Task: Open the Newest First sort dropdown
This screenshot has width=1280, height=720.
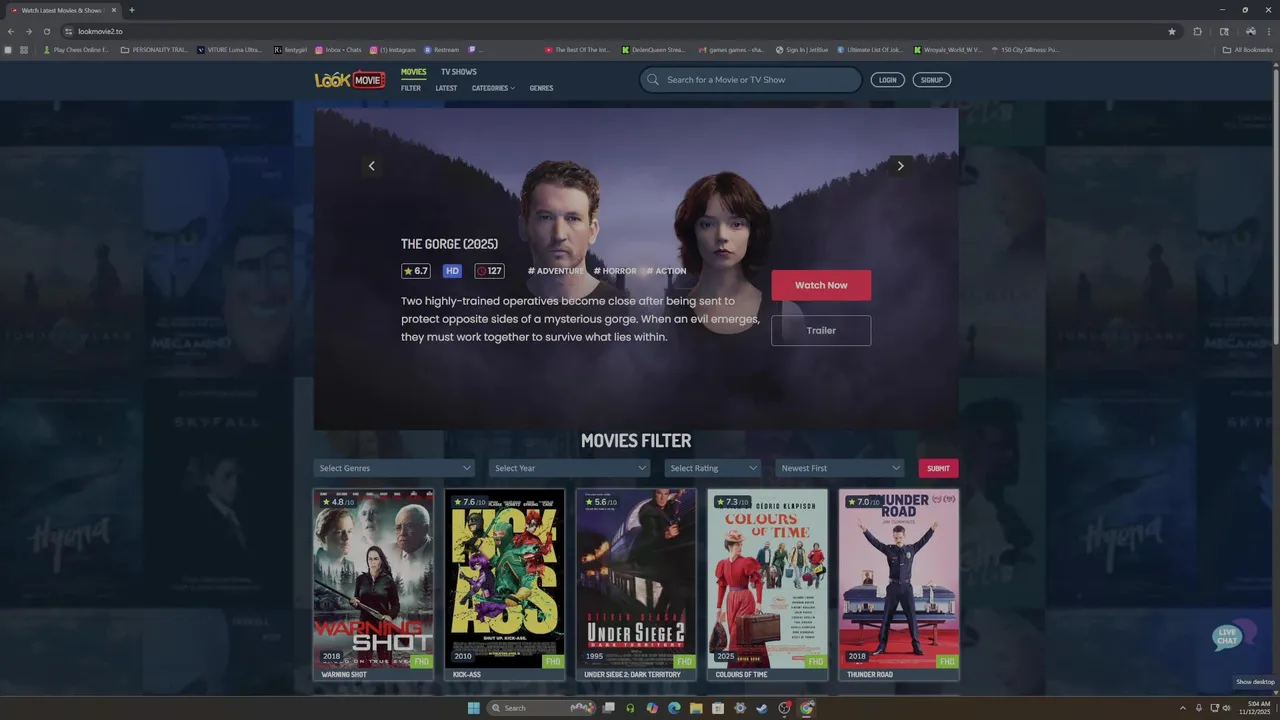Action: tap(840, 468)
